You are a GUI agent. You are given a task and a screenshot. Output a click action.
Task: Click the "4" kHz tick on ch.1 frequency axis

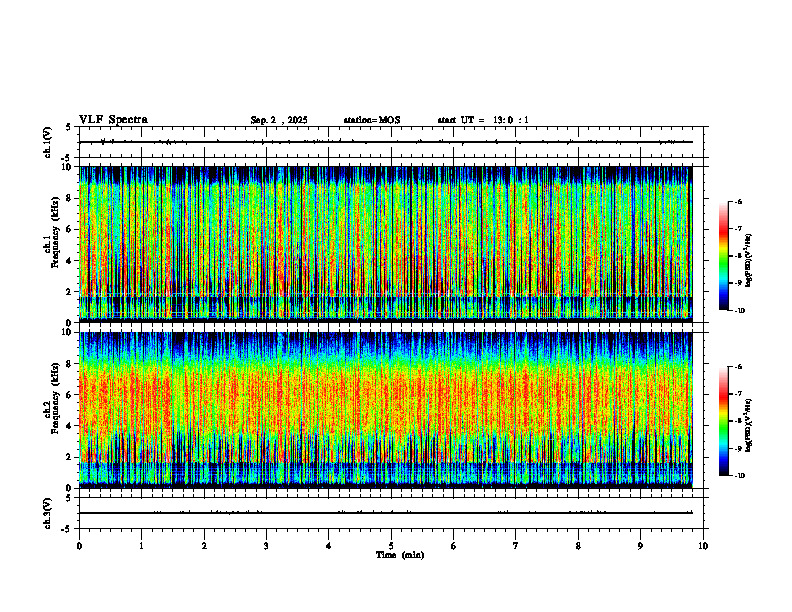tap(70, 261)
